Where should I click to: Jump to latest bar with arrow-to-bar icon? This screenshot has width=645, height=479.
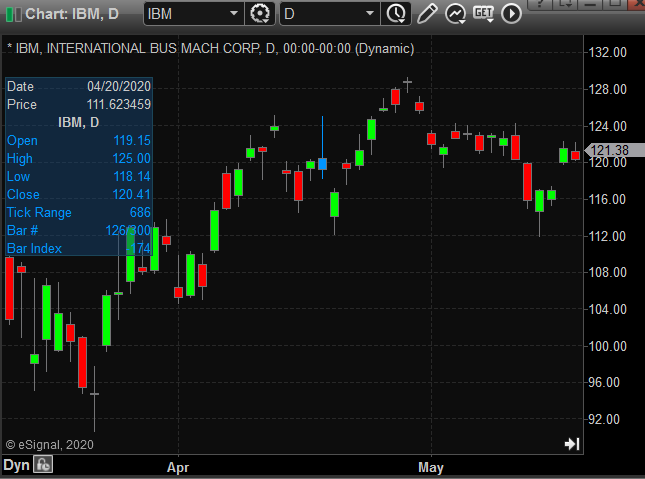point(572,444)
